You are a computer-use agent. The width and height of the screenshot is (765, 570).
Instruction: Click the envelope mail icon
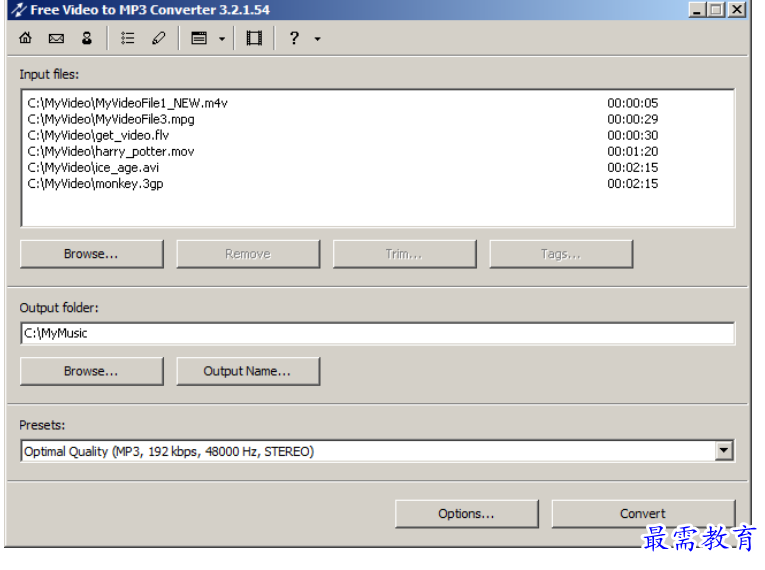[56, 38]
